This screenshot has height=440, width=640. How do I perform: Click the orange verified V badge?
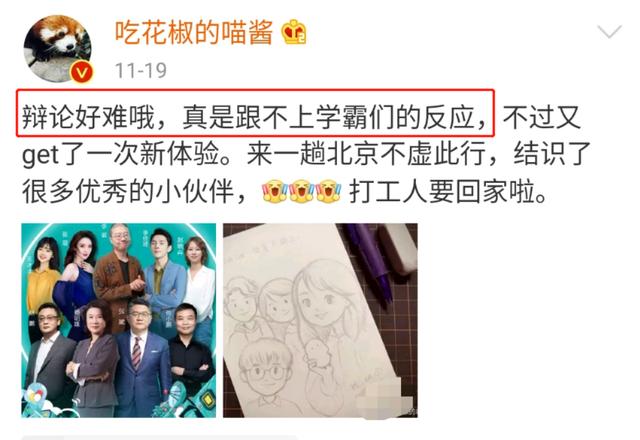coord(82,73)
